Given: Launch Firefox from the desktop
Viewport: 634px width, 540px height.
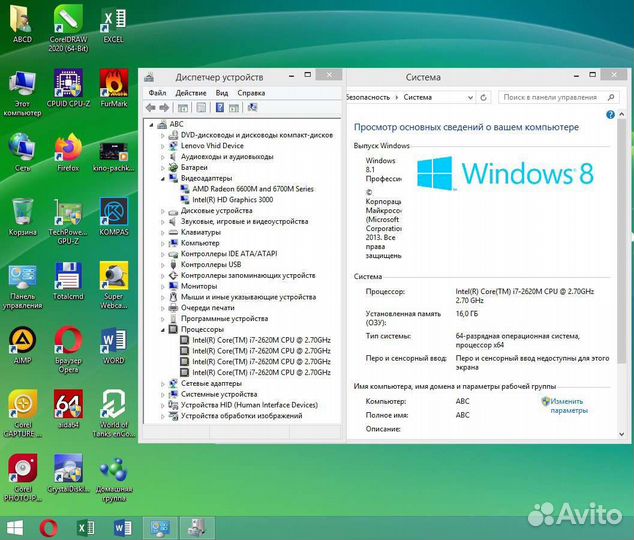Looking at the screenshot, I should 68,152.
